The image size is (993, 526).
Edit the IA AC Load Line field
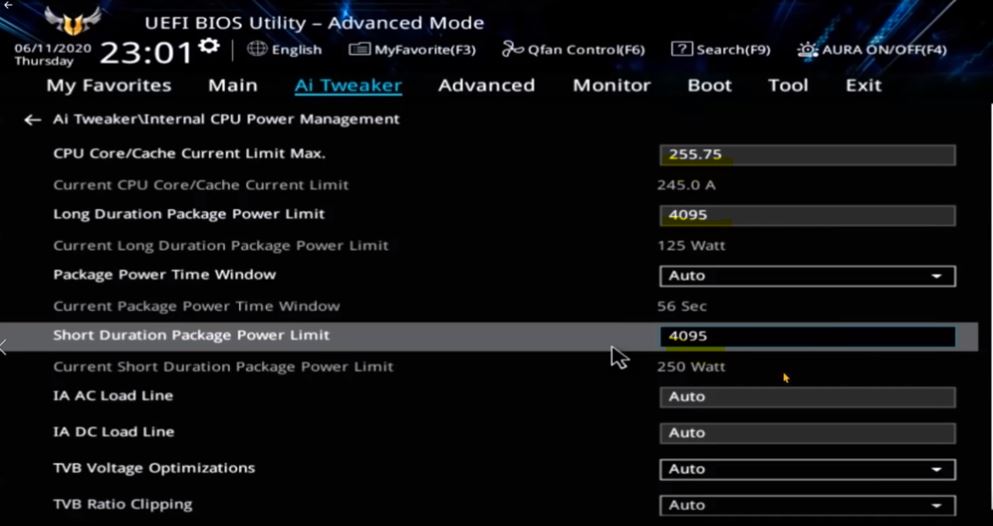pos(807,397)
